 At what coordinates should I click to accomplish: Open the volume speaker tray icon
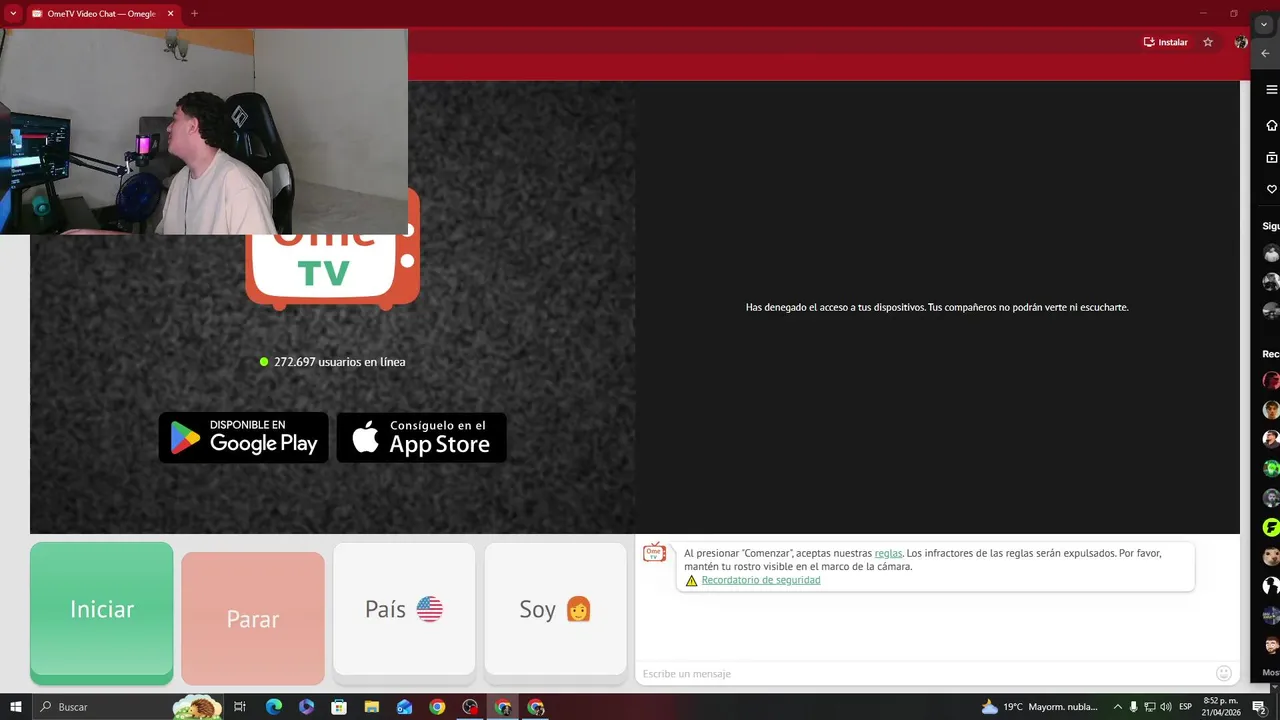(1165, 707)
